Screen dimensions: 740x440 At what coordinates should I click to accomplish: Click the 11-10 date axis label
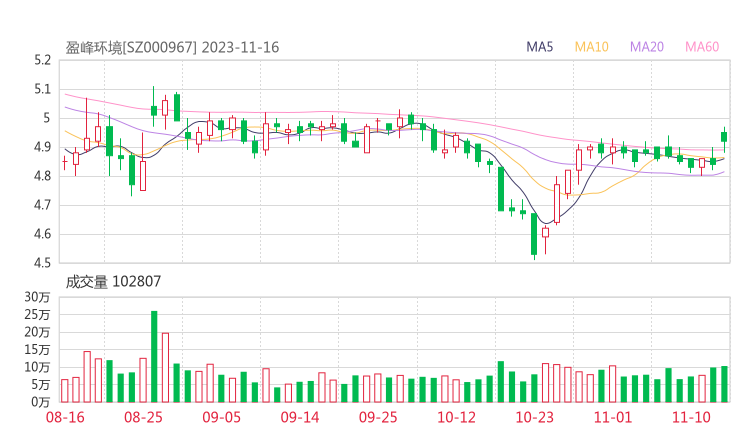pyautogui.click(x=691, y=417)
